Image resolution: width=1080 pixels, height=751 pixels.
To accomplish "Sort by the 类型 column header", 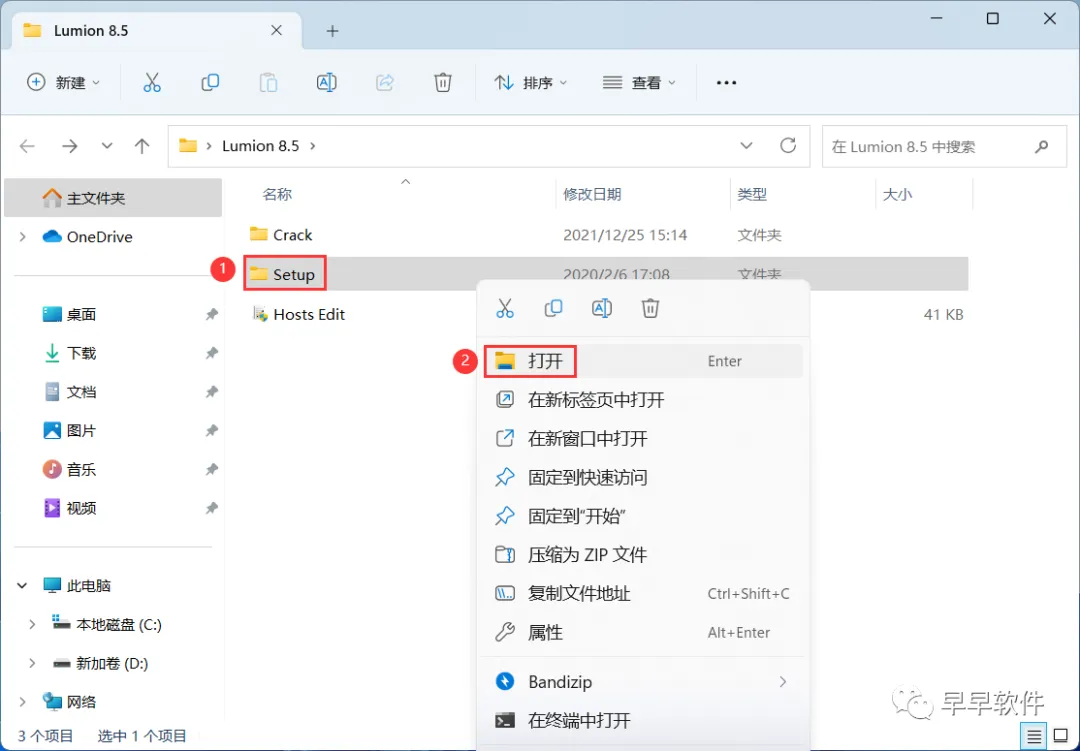I will point(752,195).
